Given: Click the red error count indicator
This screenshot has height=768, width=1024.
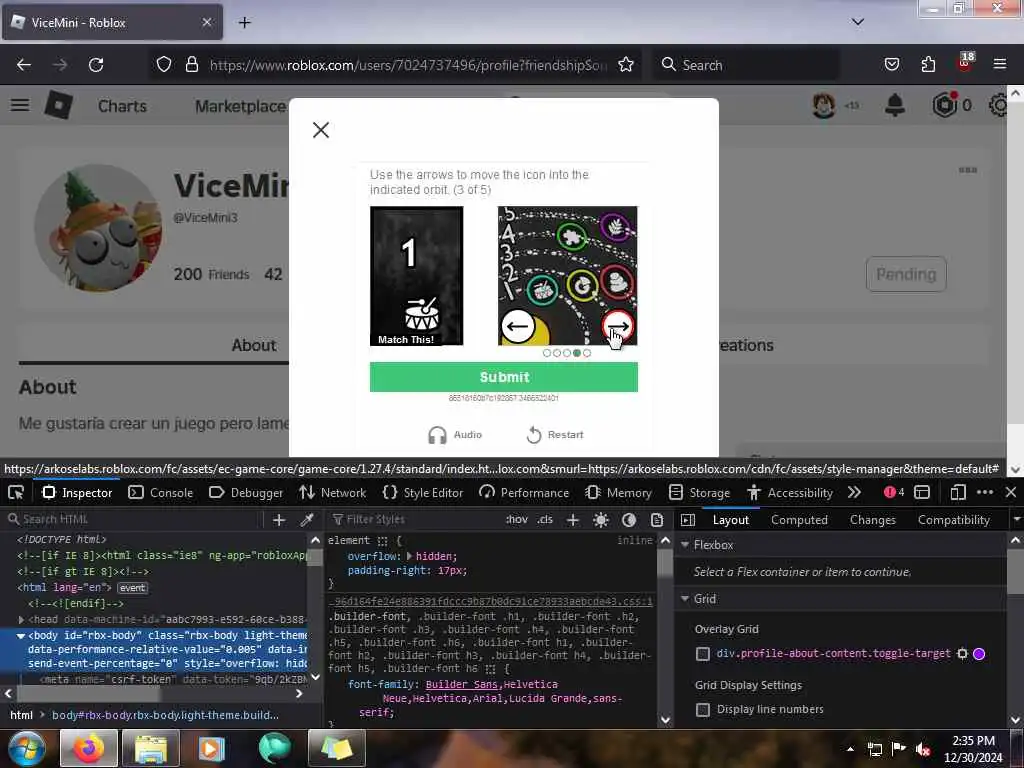Looking at the screenshot, I should click(x=894, y=492).
